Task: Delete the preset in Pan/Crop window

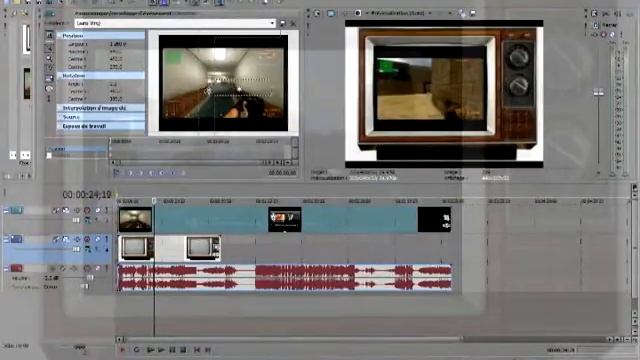Action: [293, 24]
